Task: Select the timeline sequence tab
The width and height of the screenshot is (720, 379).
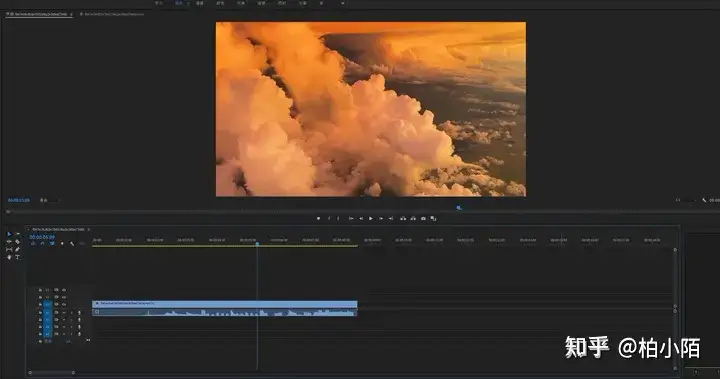Action: (58, 229)
